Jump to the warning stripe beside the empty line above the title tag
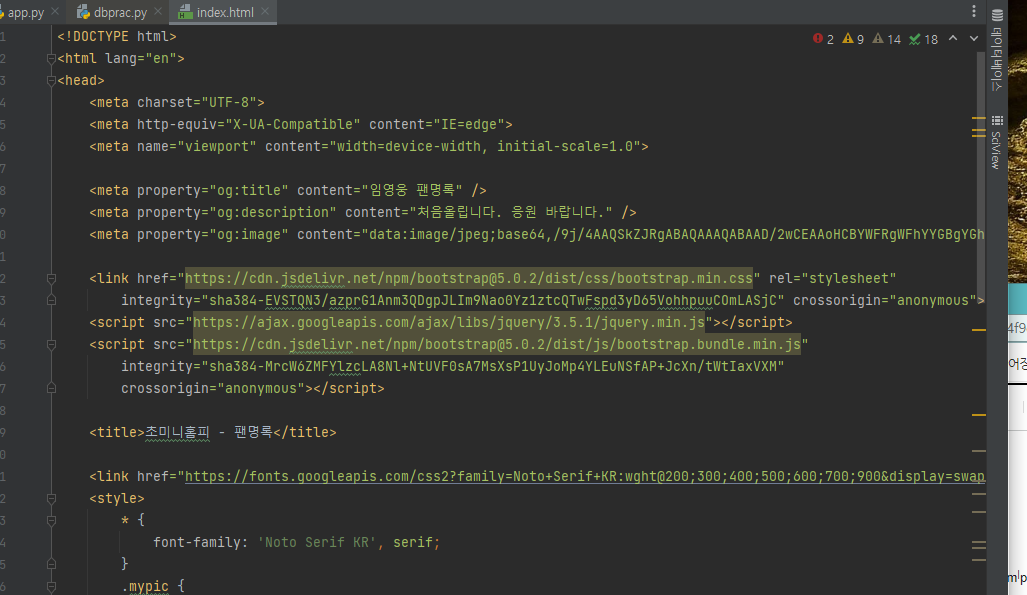1027x595 pixels. coord(979,415)
